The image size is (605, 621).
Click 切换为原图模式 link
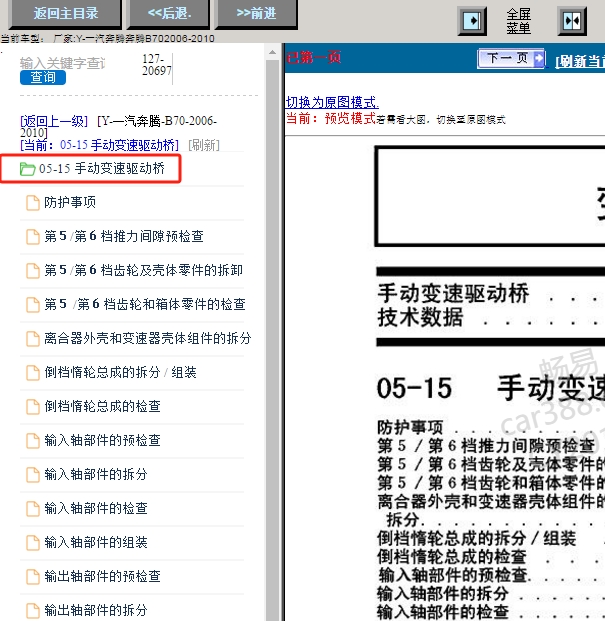[x=332, y=103]
